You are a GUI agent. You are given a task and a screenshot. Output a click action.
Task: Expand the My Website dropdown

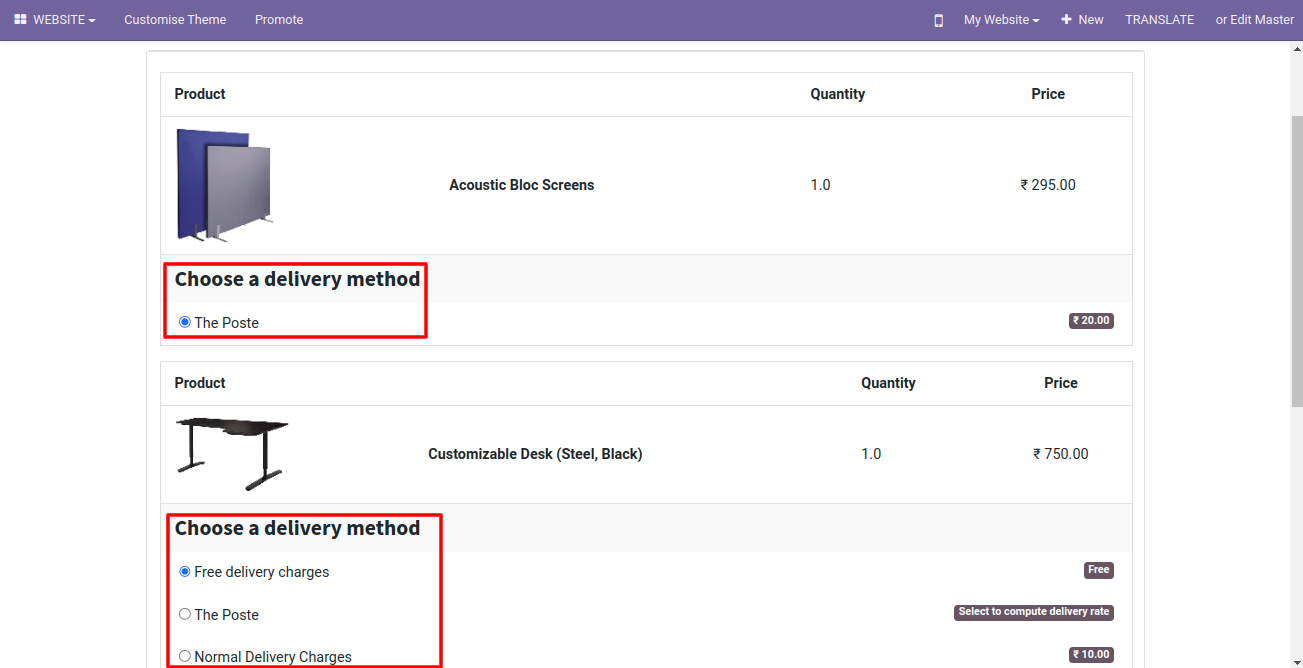click(1001, 20)
